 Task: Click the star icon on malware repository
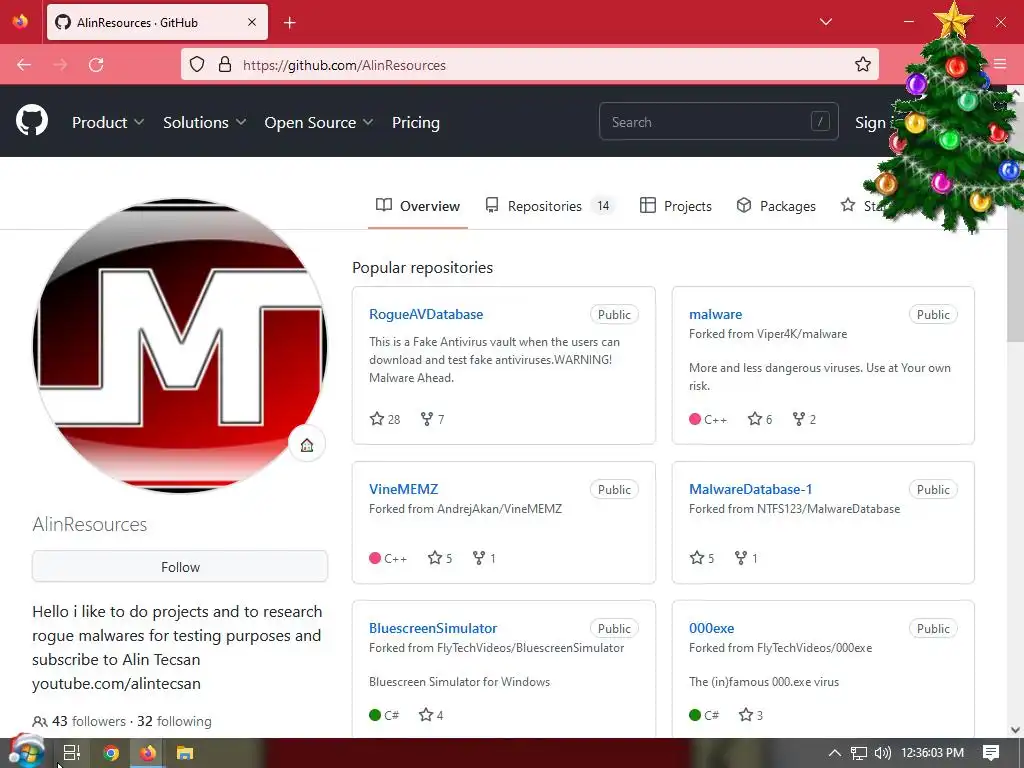[755, 419]
